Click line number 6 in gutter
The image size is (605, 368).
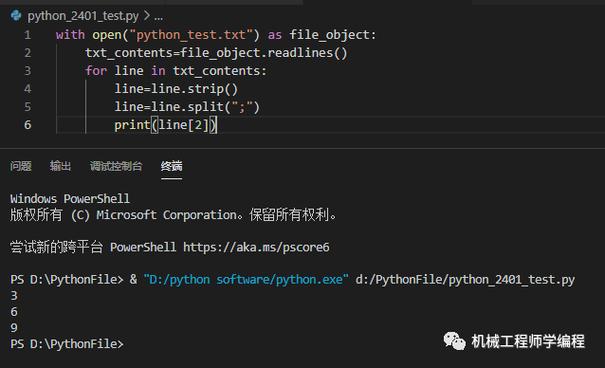point(27,125)
